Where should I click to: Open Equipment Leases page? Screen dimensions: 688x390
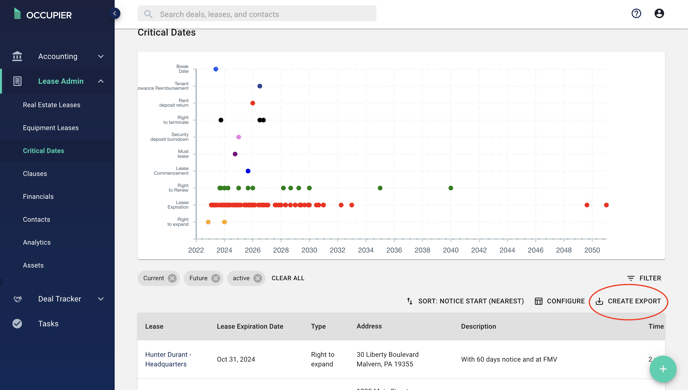[50, 128]
